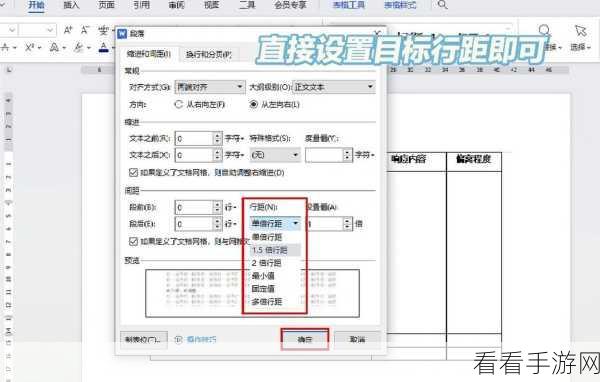
Task: Switch to 换行和分页 dialog tab
Action: pyautogui.click(x=209, y=55)
